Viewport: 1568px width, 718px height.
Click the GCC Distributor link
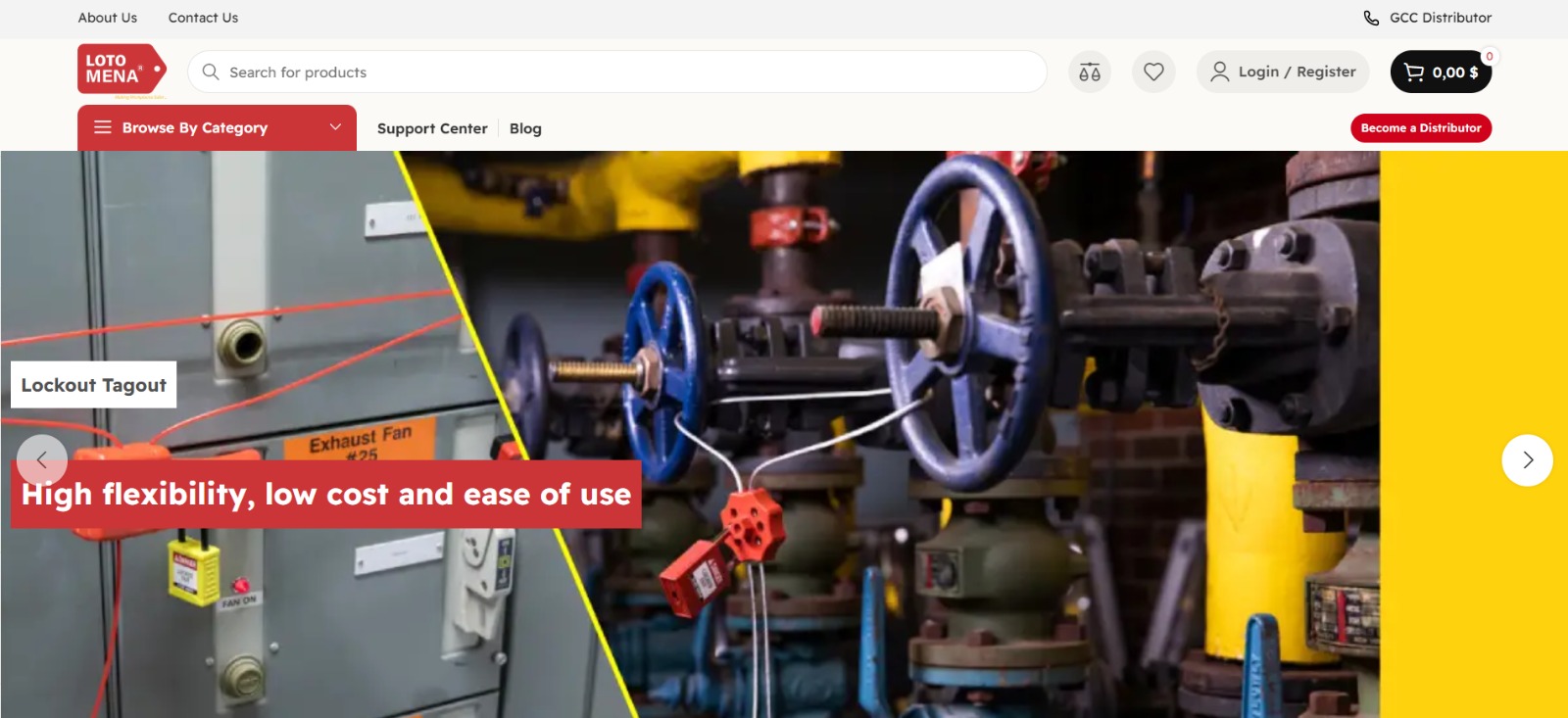click(1441, 18)
